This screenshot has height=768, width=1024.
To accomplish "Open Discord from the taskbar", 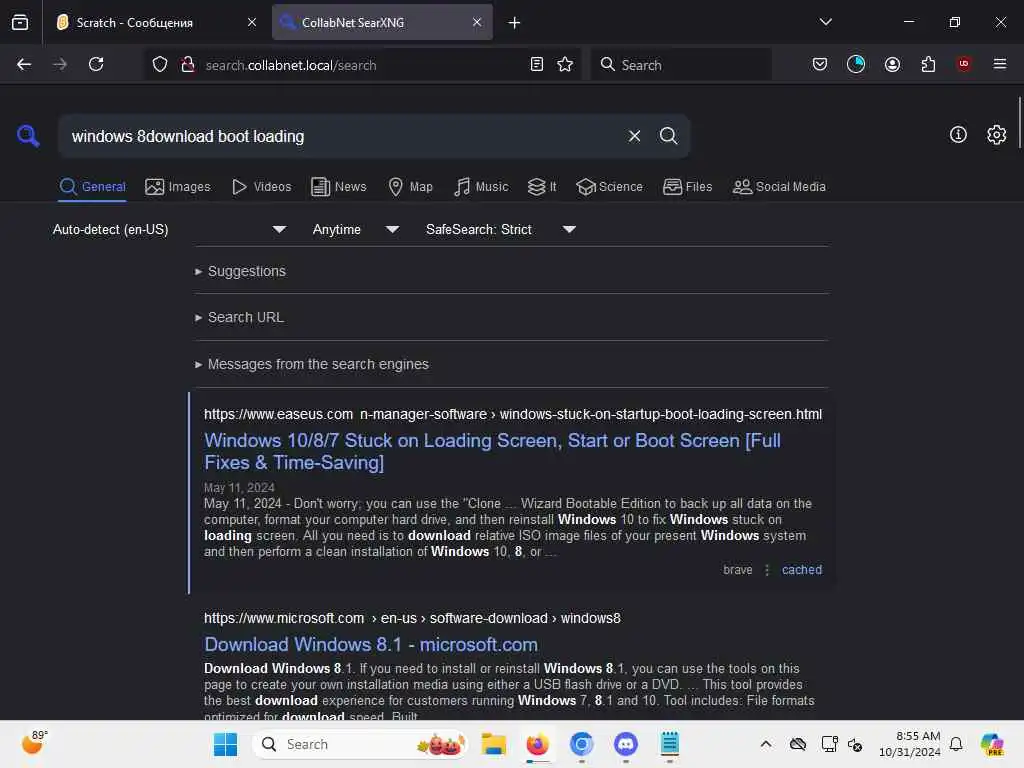I will tap(626, 744).
